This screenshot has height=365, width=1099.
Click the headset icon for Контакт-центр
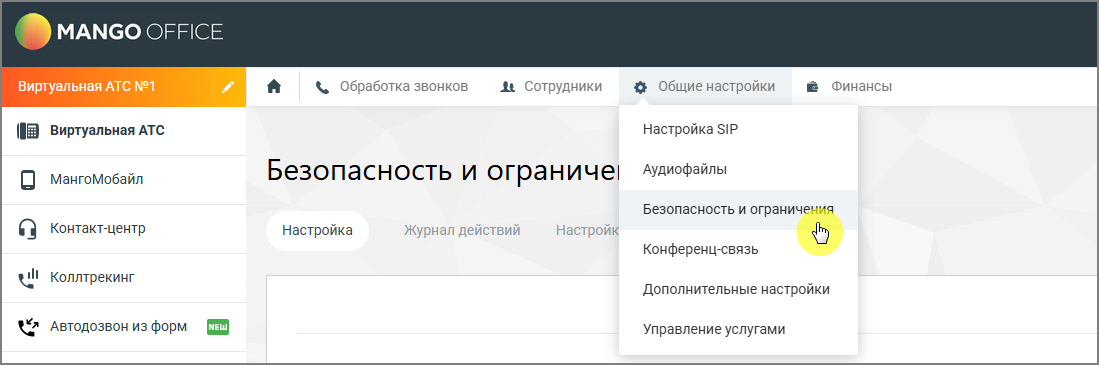click(x=27, y=229)
